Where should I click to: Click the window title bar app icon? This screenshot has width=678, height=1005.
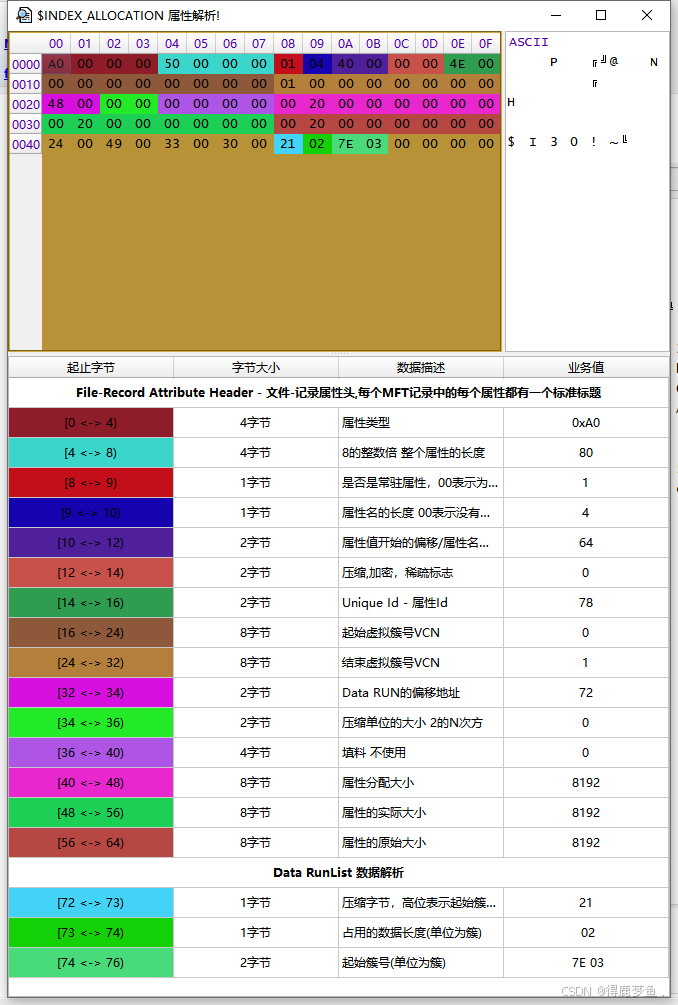(24, 15)
